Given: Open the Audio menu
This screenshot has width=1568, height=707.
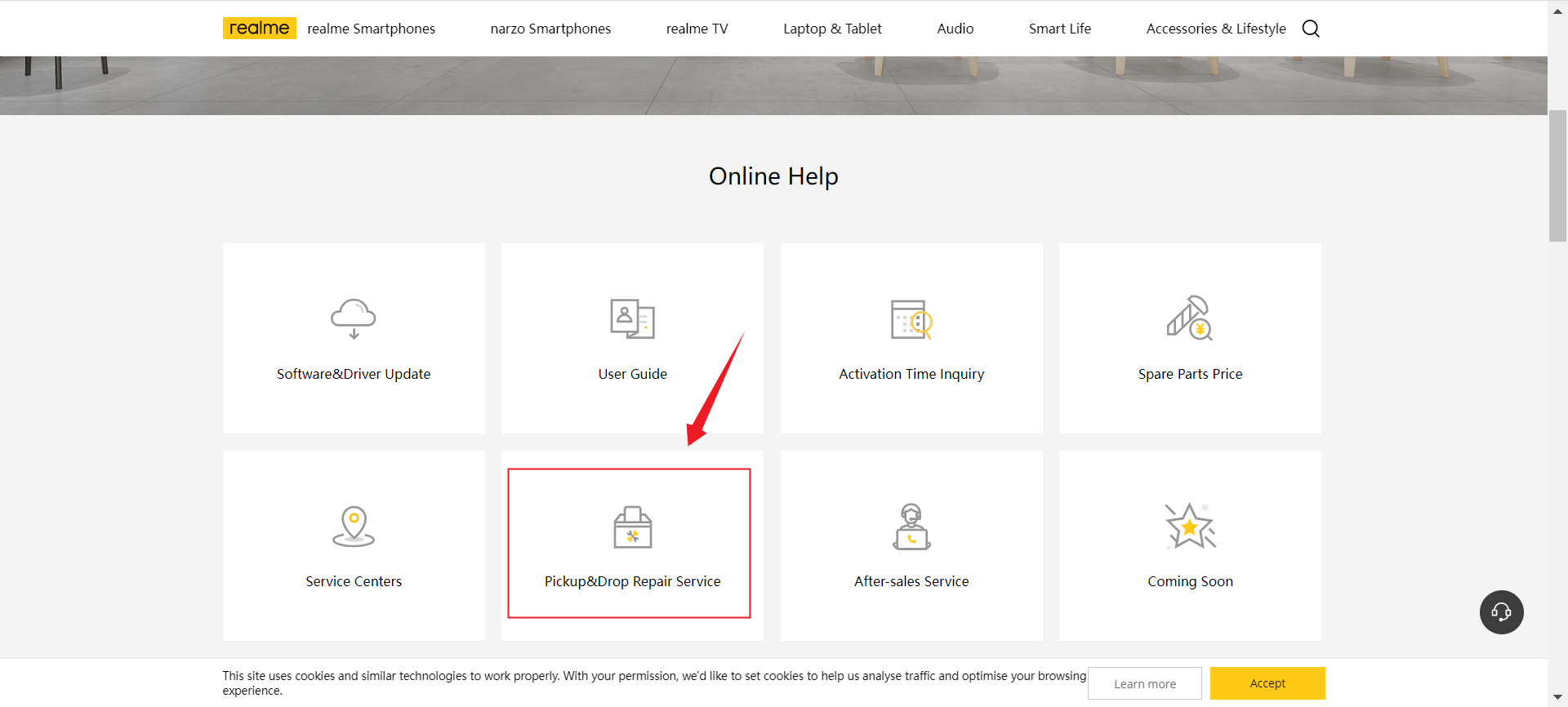Looking at the screenshot, I should [955, 29].
